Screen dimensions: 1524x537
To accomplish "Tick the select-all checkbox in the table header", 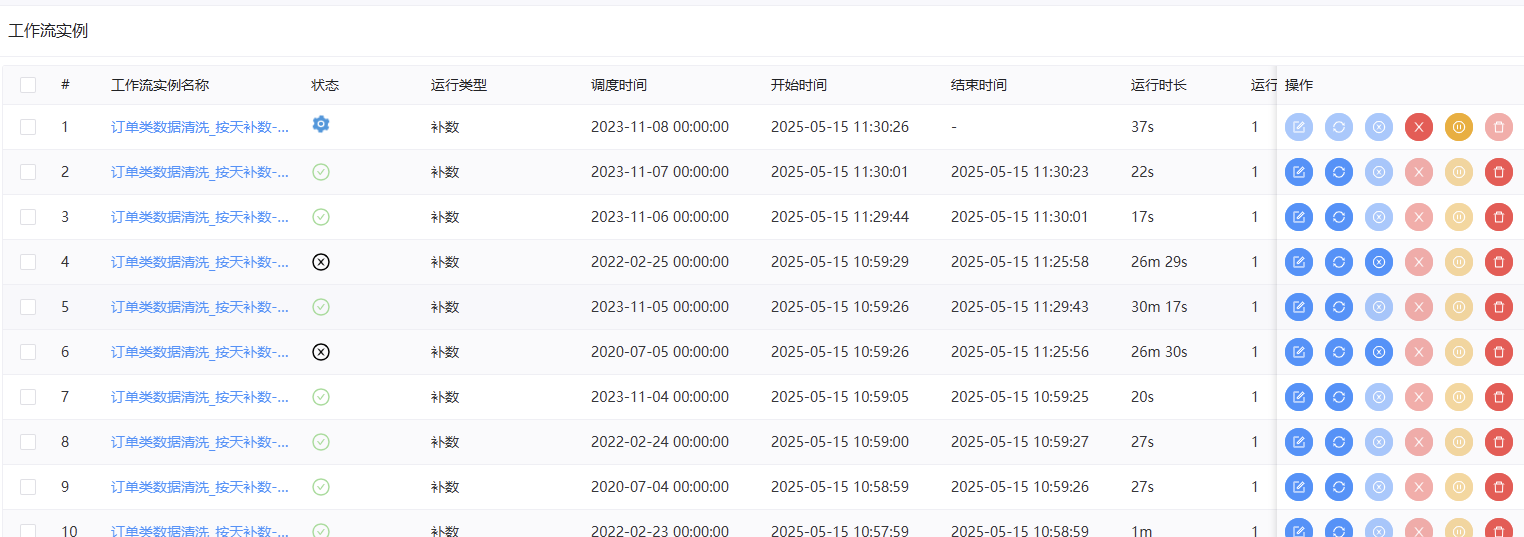I will (x=28, y=85).
